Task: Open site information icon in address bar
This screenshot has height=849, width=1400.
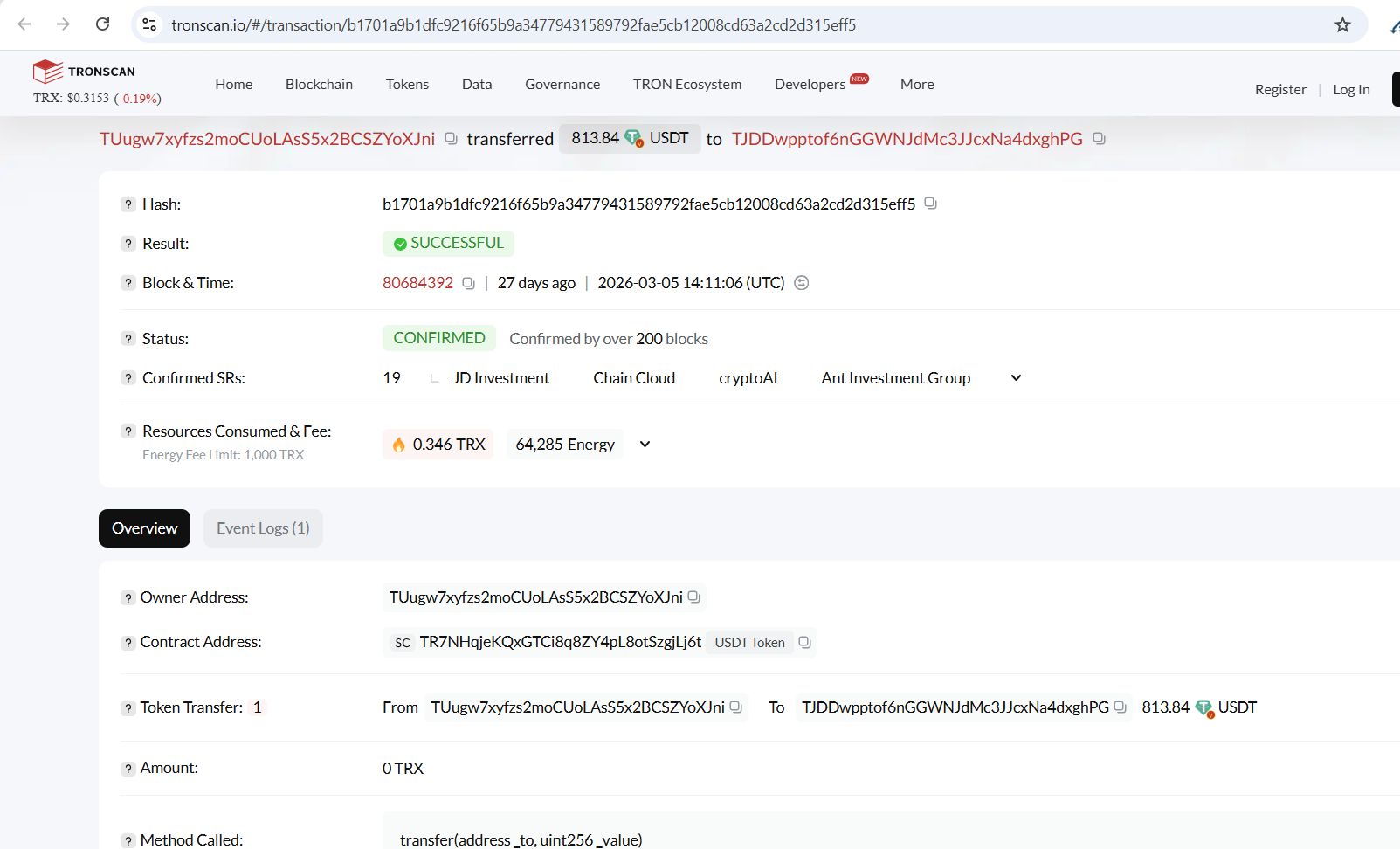Action: [x=149, y=24]
